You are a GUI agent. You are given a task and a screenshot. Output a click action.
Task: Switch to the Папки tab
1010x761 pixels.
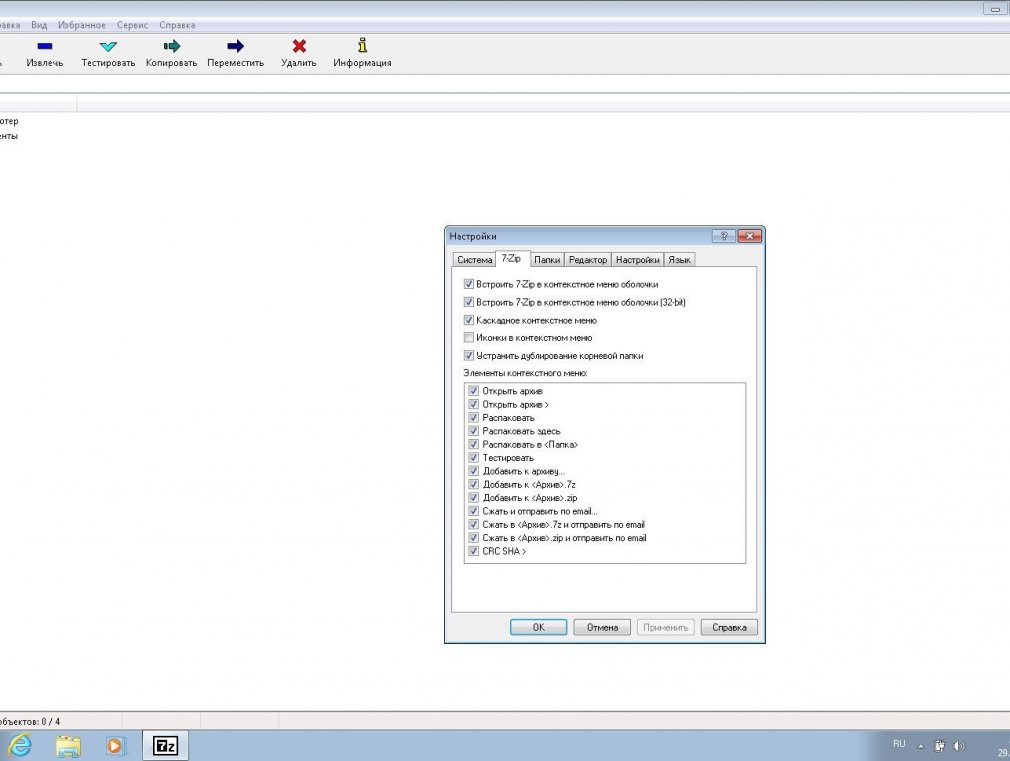(547, 260)
